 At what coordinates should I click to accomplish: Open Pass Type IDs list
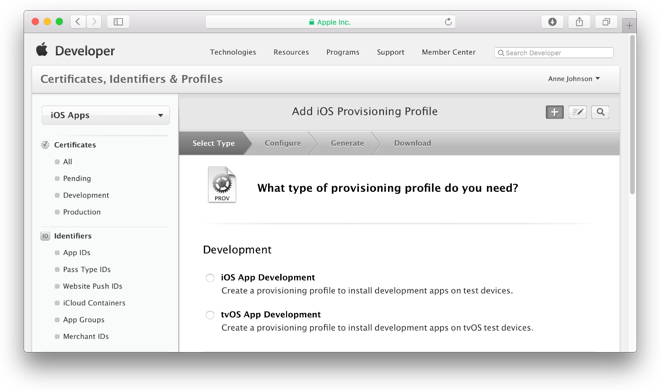click(87, 270)
